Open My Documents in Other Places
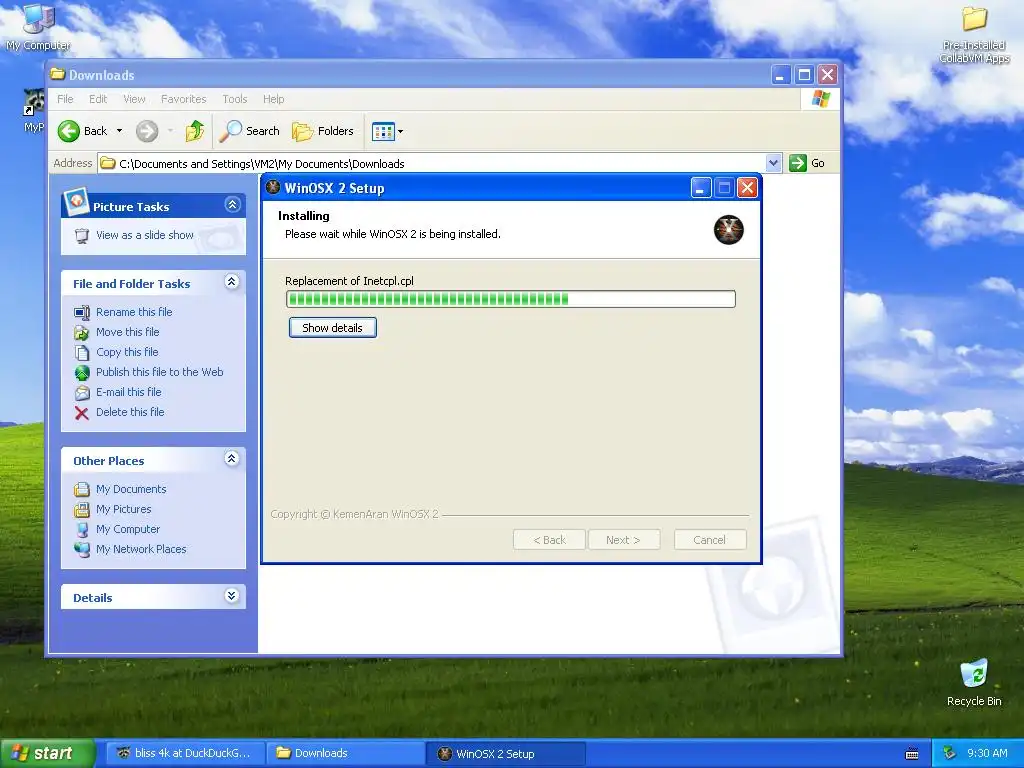Screen dimensions: 1024x768 point(131,489)
